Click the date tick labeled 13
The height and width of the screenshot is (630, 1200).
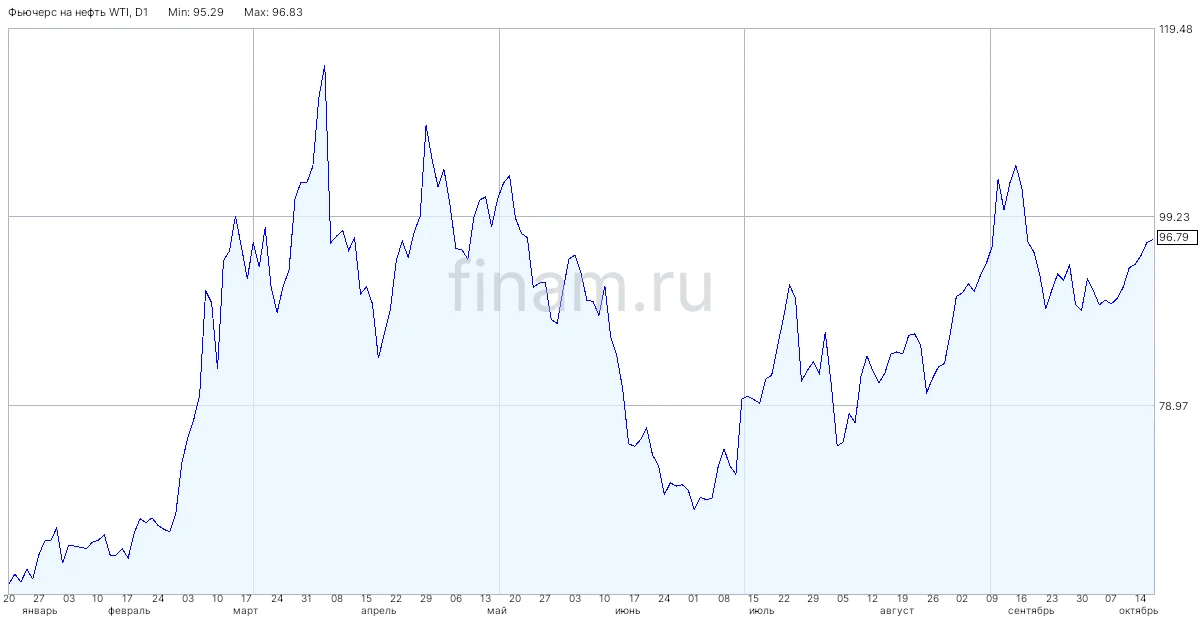point(486,598)
